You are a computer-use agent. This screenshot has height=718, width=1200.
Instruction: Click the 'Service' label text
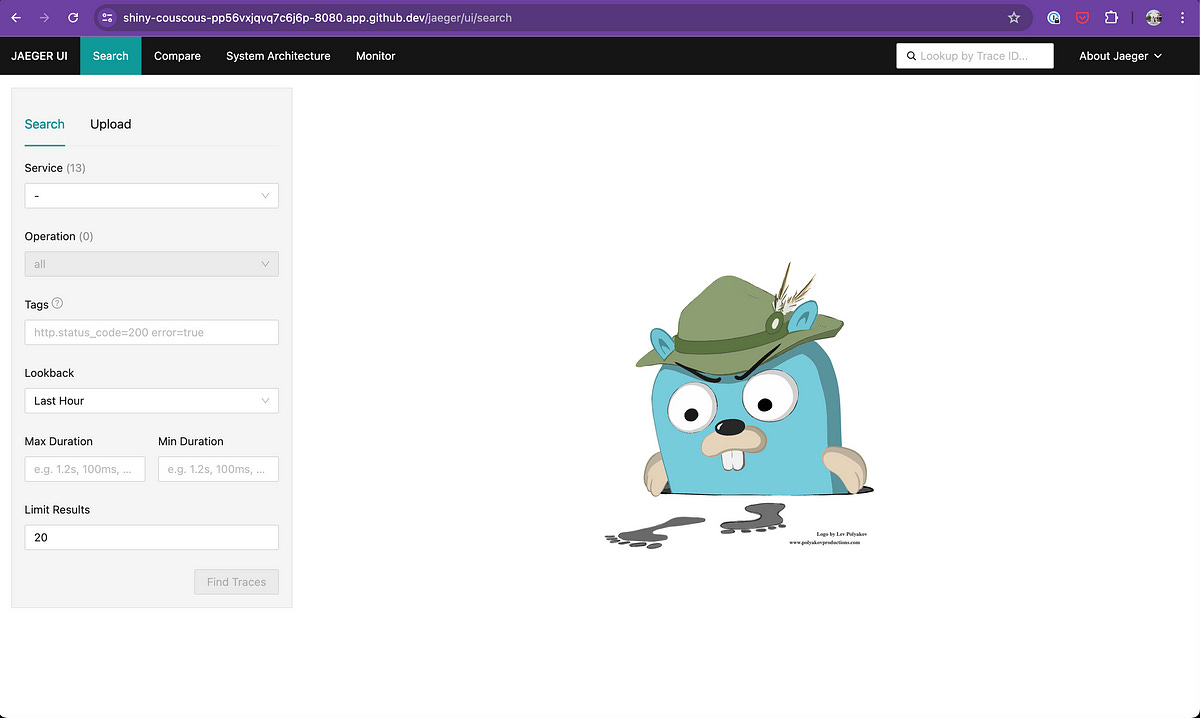(43, 168)
